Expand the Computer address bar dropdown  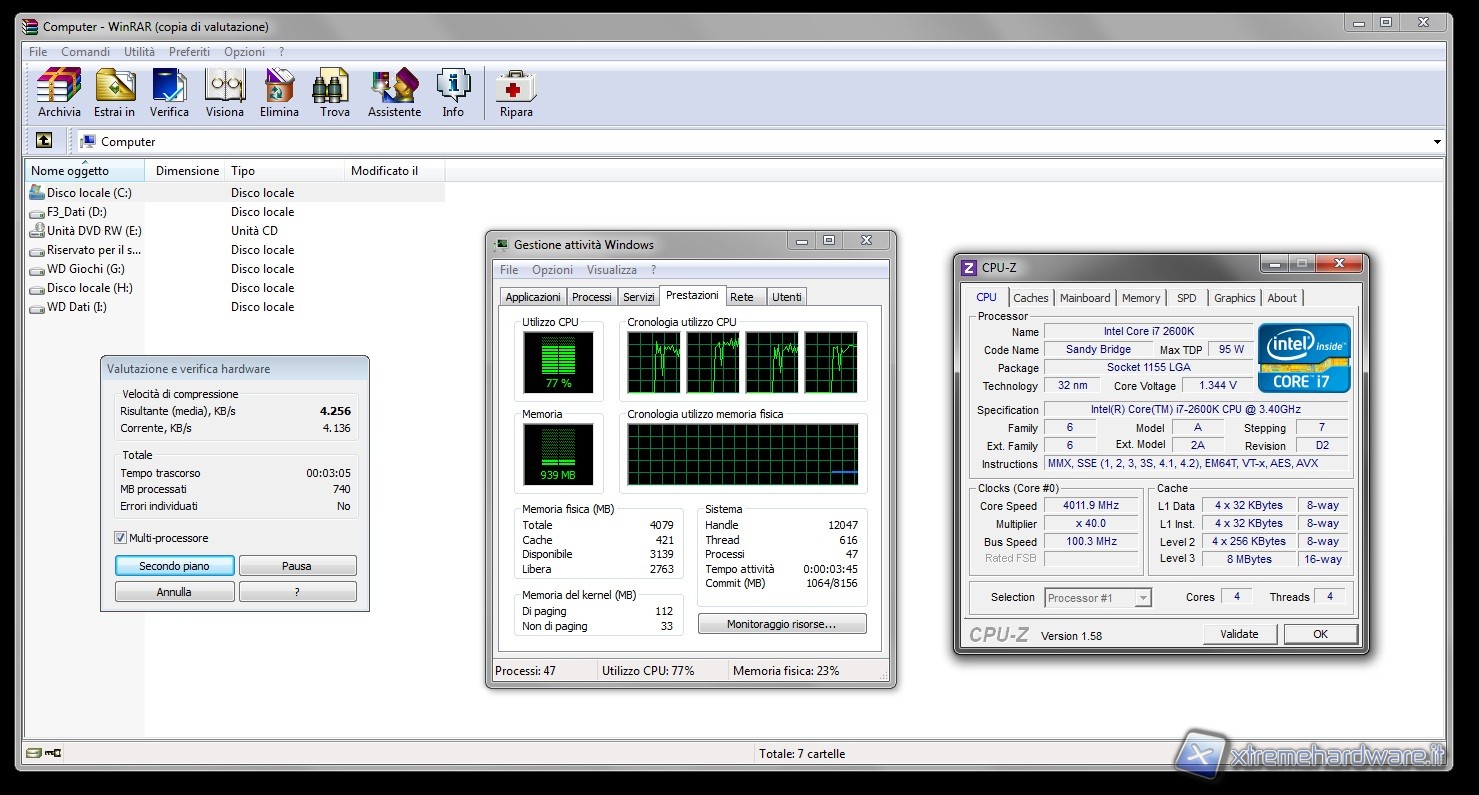[1437, 142]
